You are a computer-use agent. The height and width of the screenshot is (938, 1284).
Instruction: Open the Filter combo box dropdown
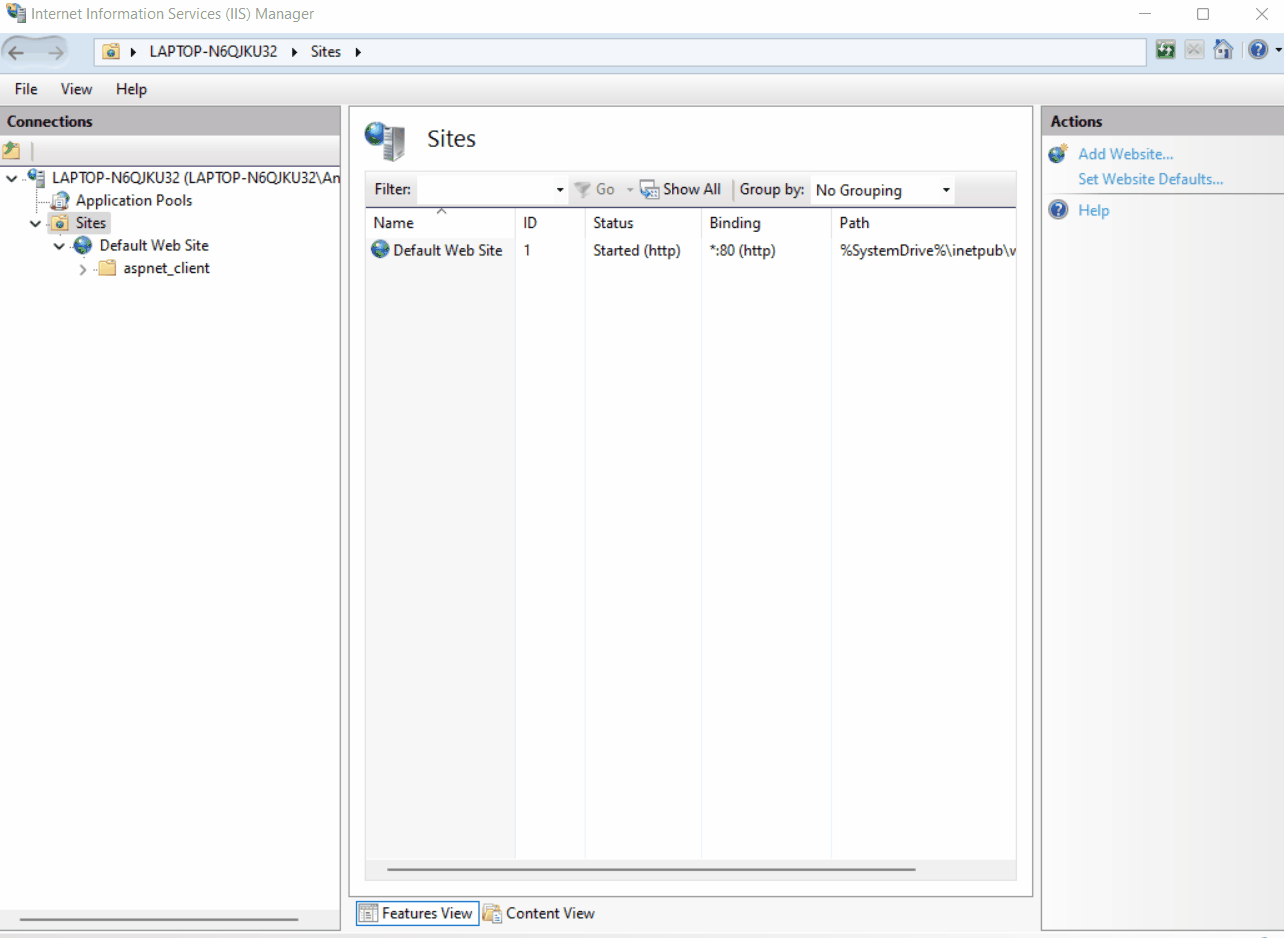(560, 190)
